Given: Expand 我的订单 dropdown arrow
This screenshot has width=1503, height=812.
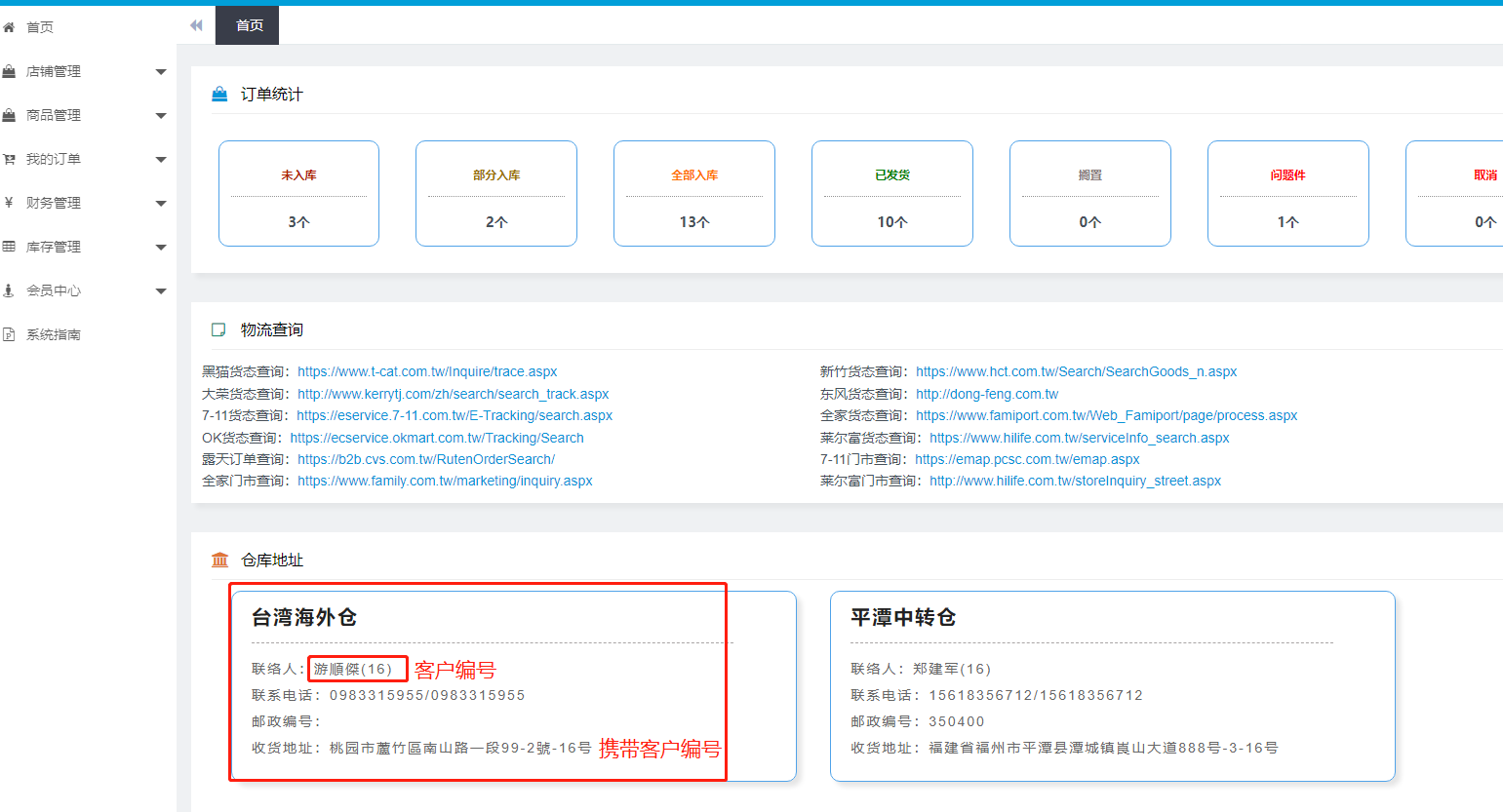Looking at the screenshot, I should (x=161, y=160).
